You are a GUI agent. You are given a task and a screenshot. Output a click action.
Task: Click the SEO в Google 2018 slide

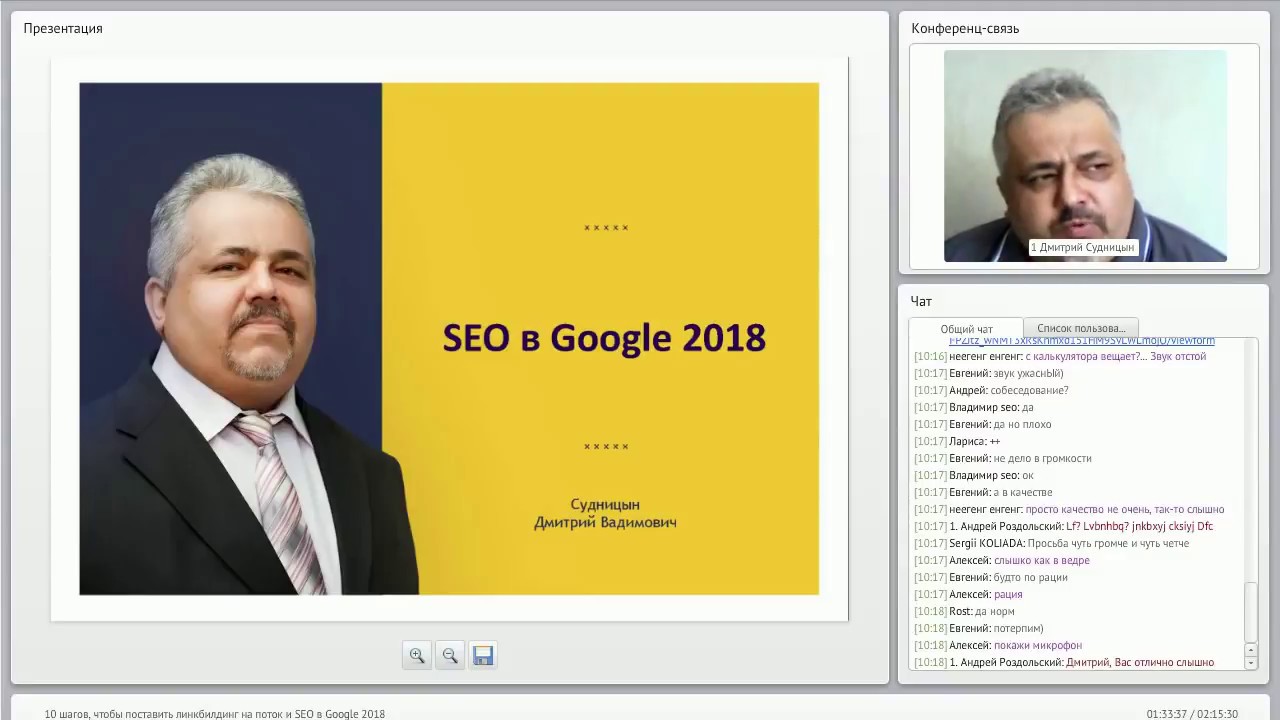[x=449, y=339]
